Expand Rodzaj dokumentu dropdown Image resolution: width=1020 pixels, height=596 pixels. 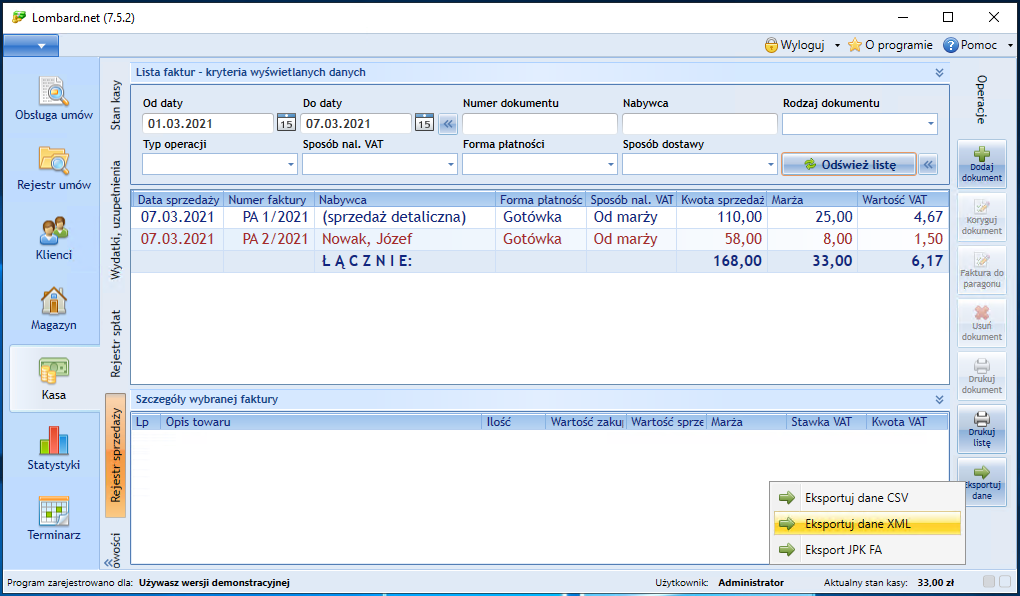(930, 124)
